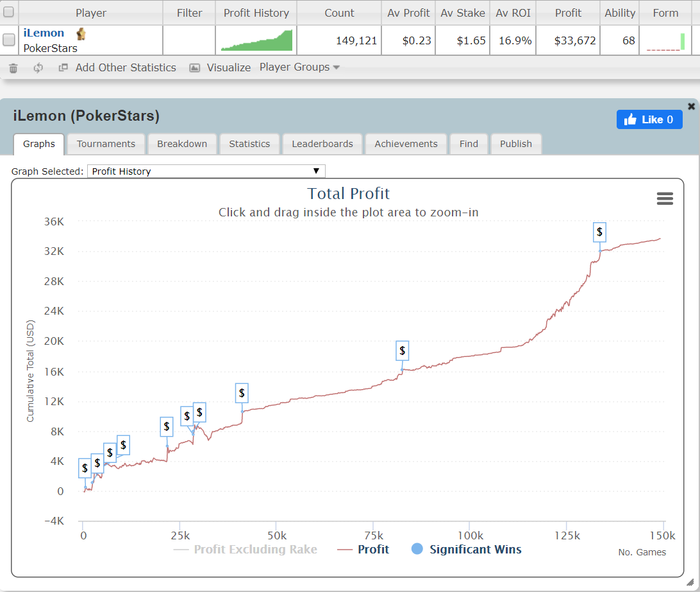Viewport: 700px width, 592px height.
Task: Open the Graph Selected dropdown
Action: 206,171
